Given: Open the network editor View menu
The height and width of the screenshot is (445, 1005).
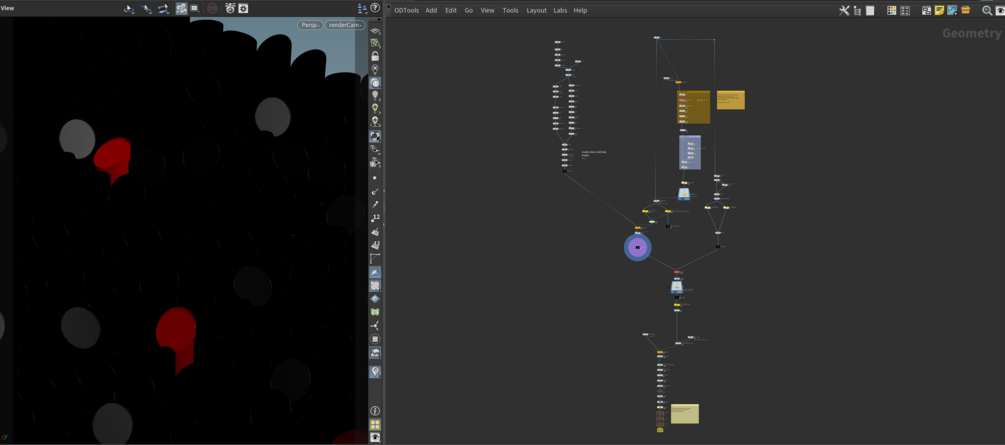Looking at the screenshot, I should click(488, 10).
